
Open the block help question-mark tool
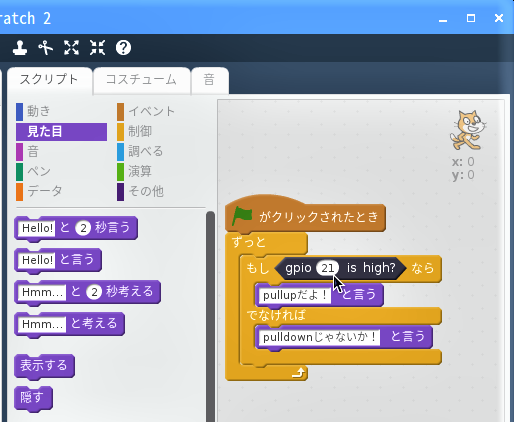(x=123, y=48)
